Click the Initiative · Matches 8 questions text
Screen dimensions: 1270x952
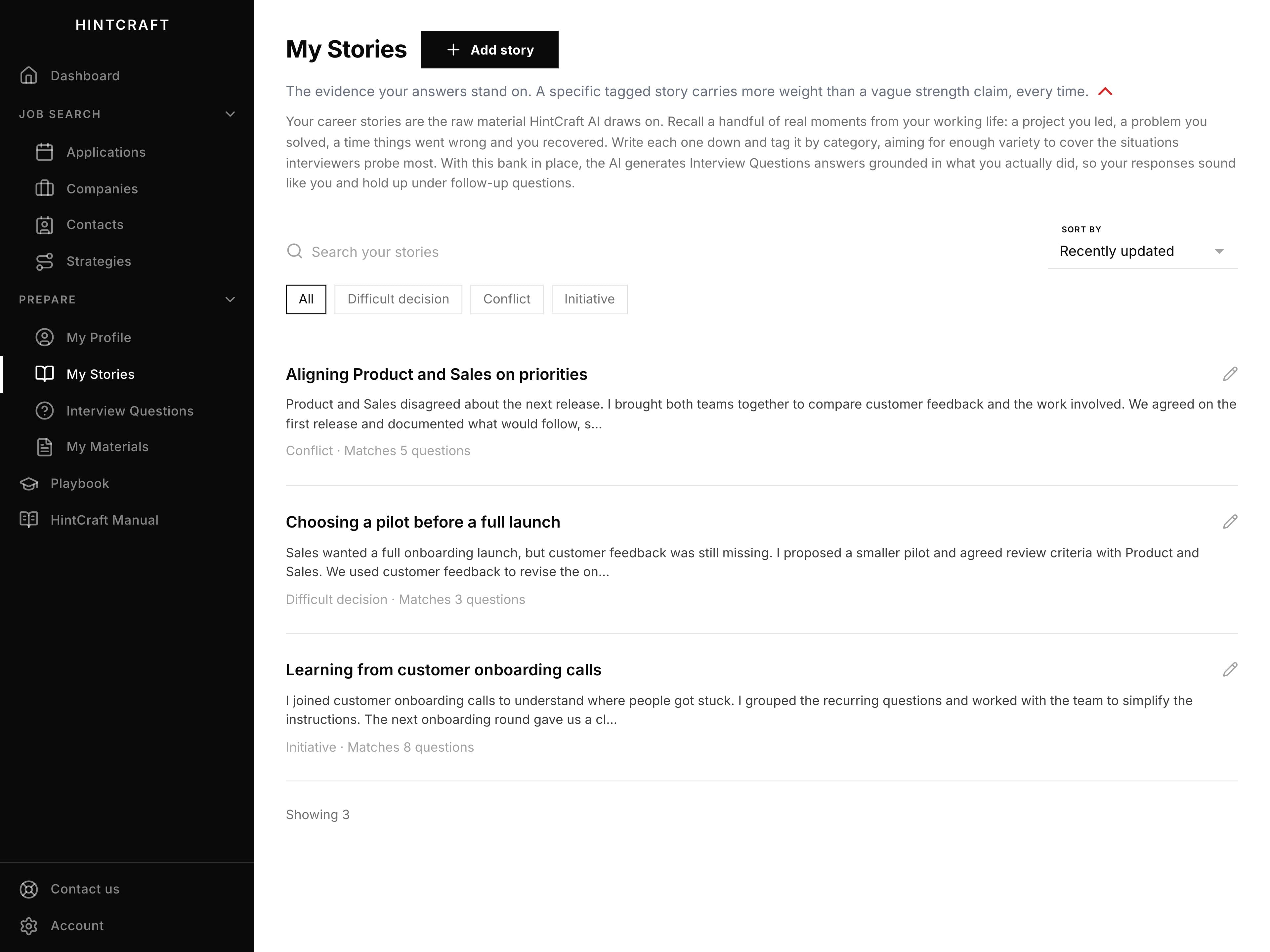pos(379,747)
